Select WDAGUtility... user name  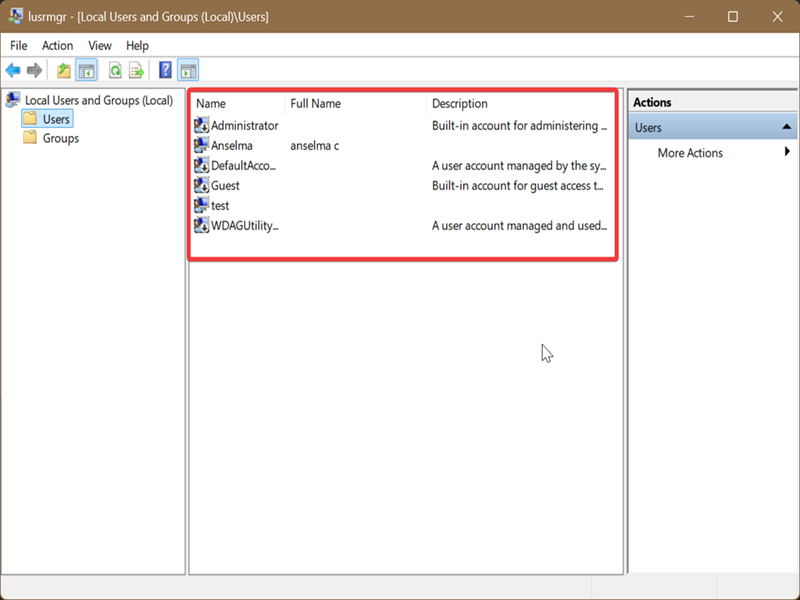click(245, 226)
